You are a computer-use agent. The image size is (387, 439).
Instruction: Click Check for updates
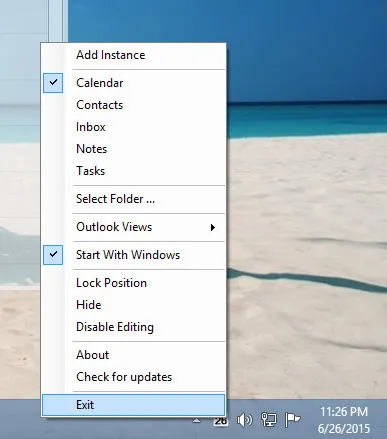click(133, 377)
